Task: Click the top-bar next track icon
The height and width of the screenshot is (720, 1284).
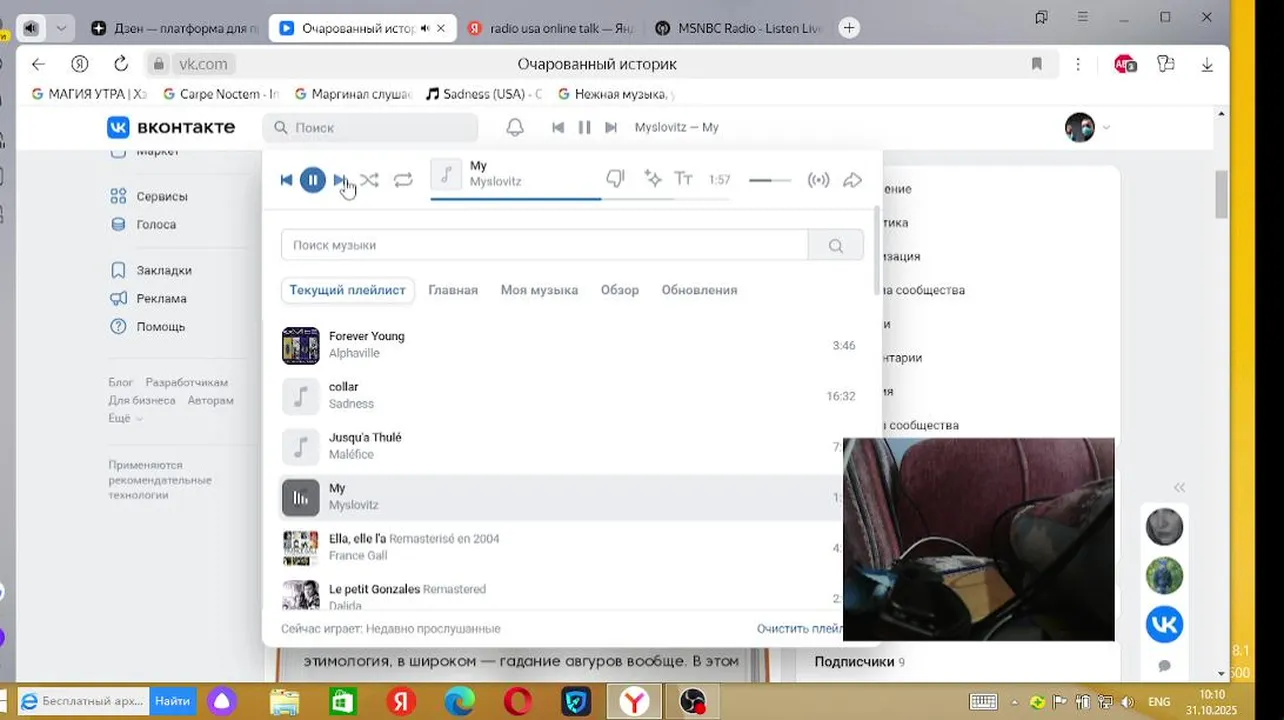Action: pyautogui.click(x=611, y=127)
